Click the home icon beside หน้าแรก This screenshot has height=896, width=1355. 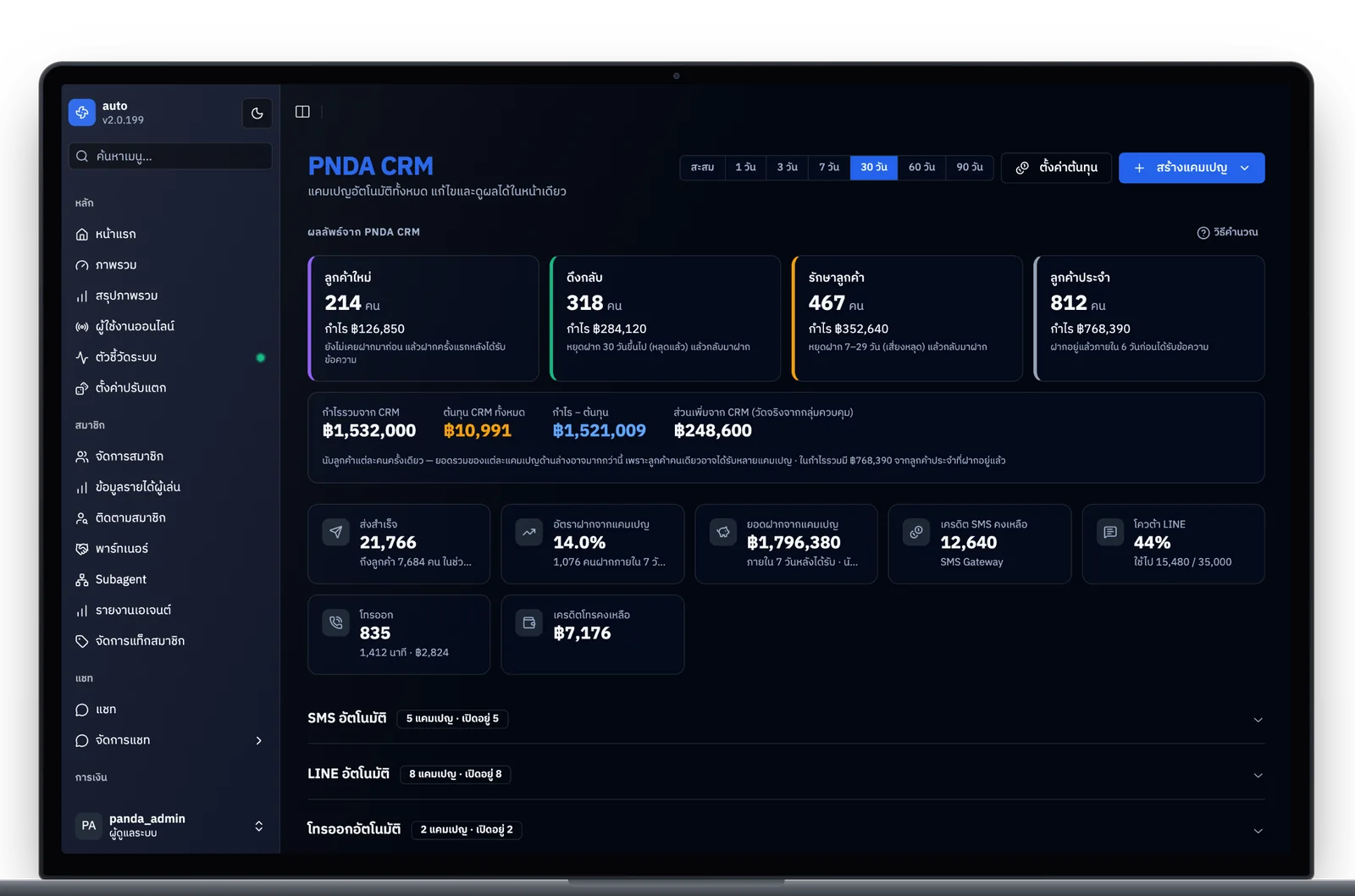point(82,235)
